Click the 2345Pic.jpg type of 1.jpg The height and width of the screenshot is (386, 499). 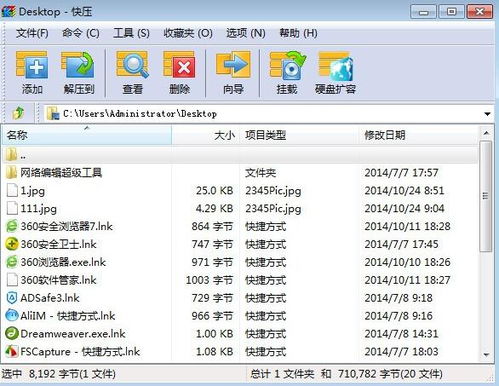[273, 191]
